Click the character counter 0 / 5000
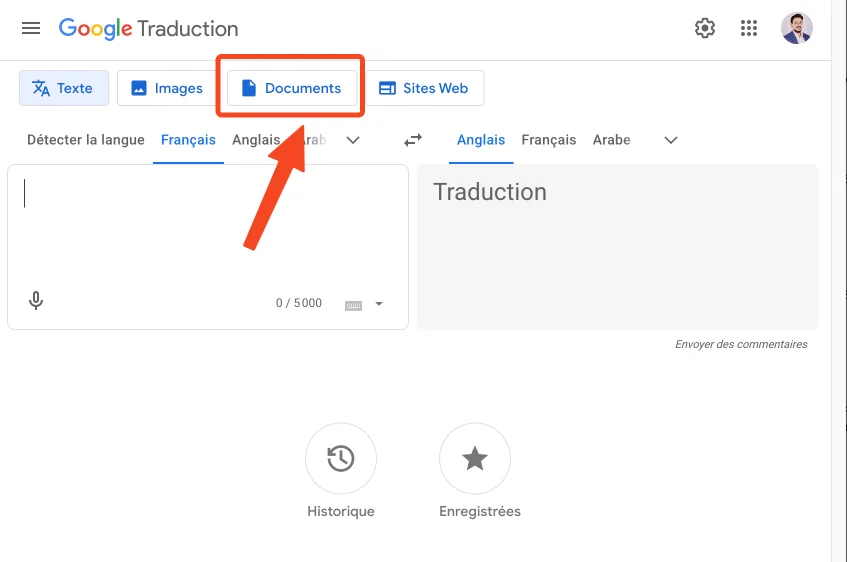This screenshot has width=847, height=562. click(x=299, y=303)
